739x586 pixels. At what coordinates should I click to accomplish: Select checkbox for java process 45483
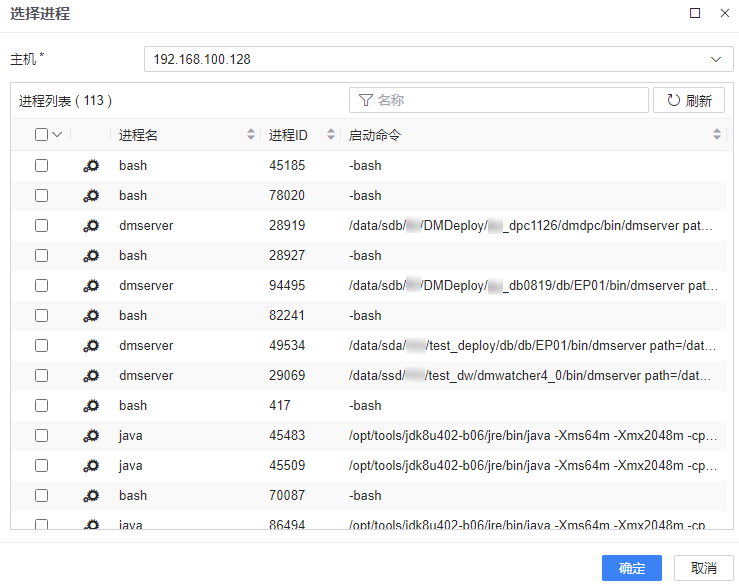coord(41,436)
